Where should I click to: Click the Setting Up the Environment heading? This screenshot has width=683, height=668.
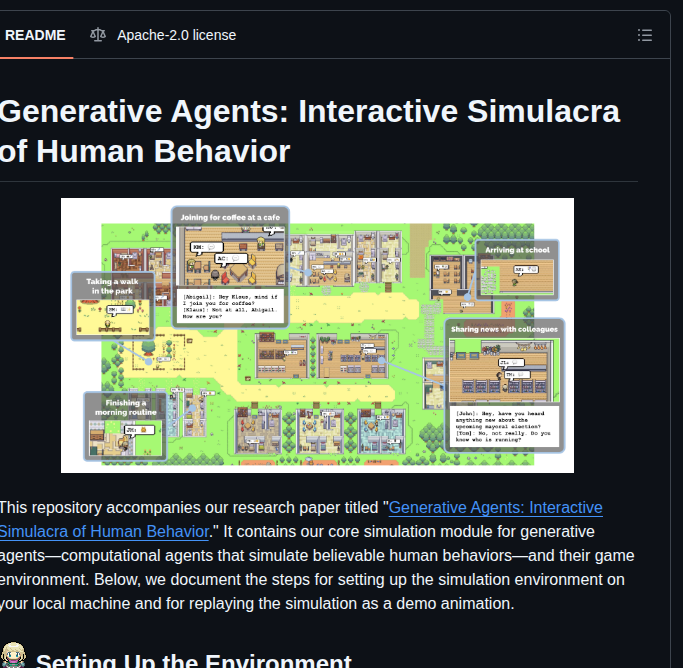193,660
